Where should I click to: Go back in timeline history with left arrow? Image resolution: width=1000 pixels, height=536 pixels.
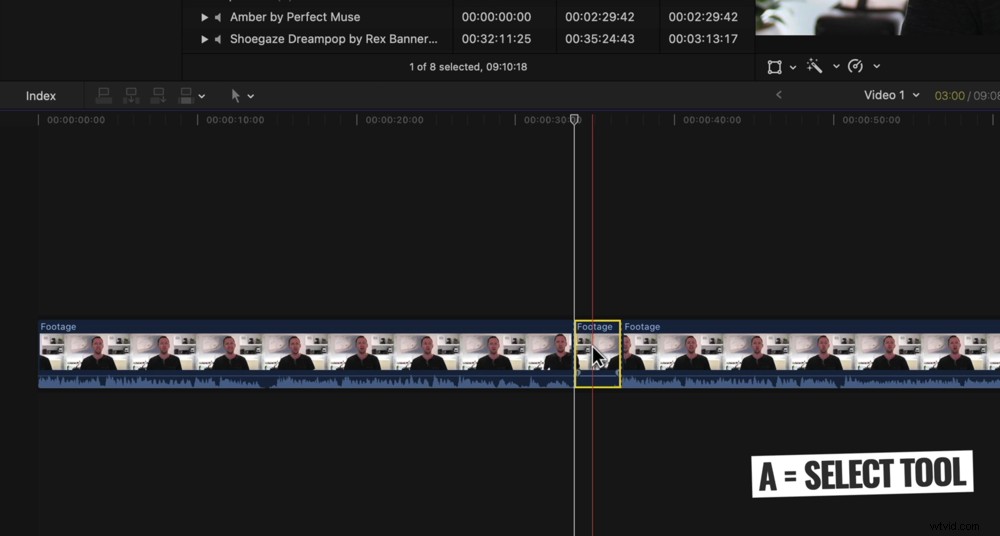tap(779, 95)
